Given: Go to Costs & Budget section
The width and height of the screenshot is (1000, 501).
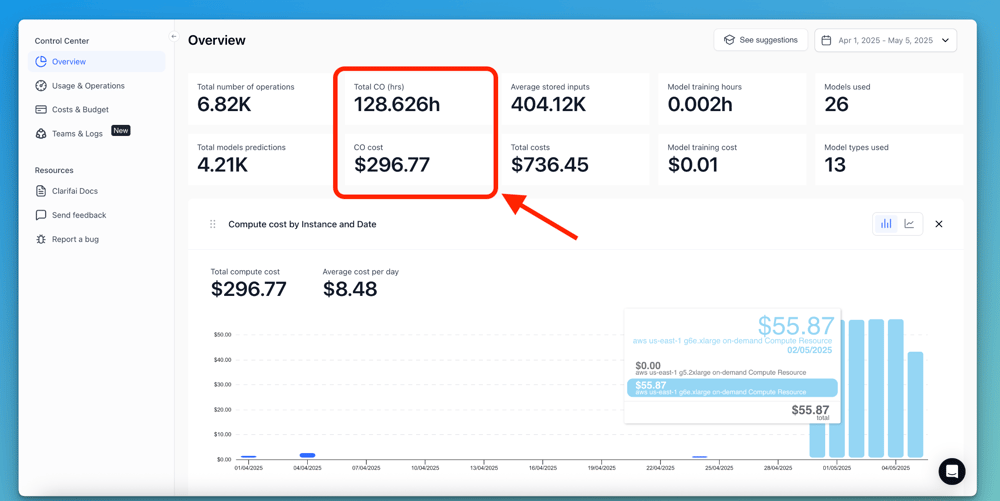Looking at the screenshot, I should 80,110.
